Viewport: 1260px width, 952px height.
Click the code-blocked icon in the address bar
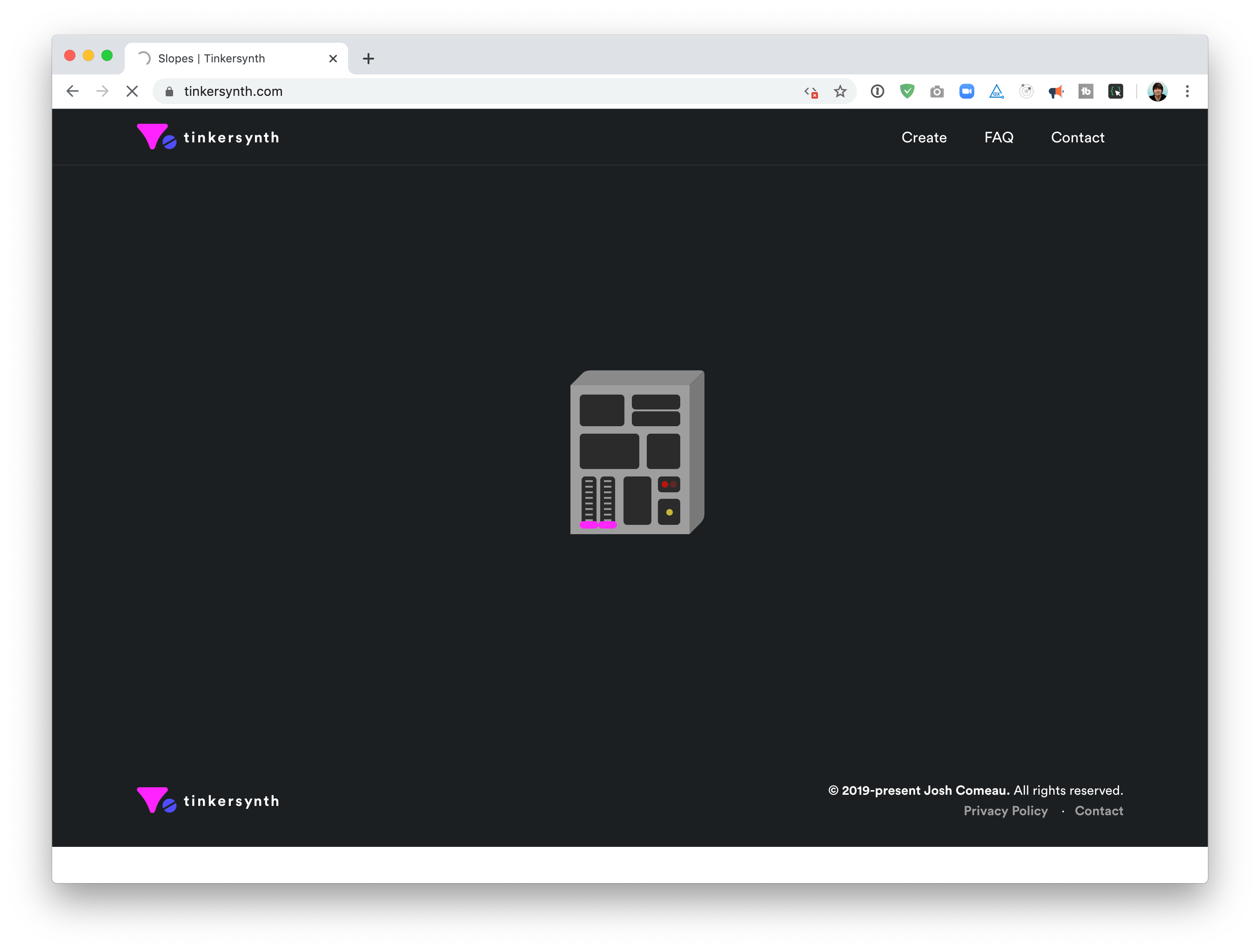[x=811, y=92]
